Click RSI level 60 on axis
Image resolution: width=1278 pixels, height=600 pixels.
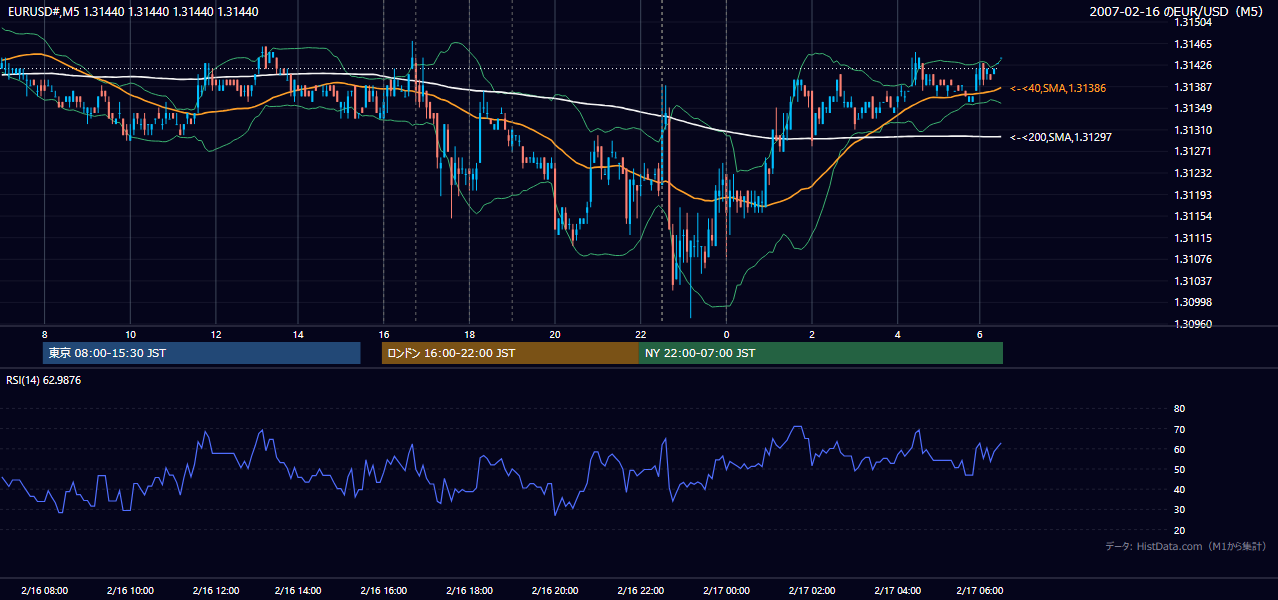pyautogui.click(x=1179, y=449)
